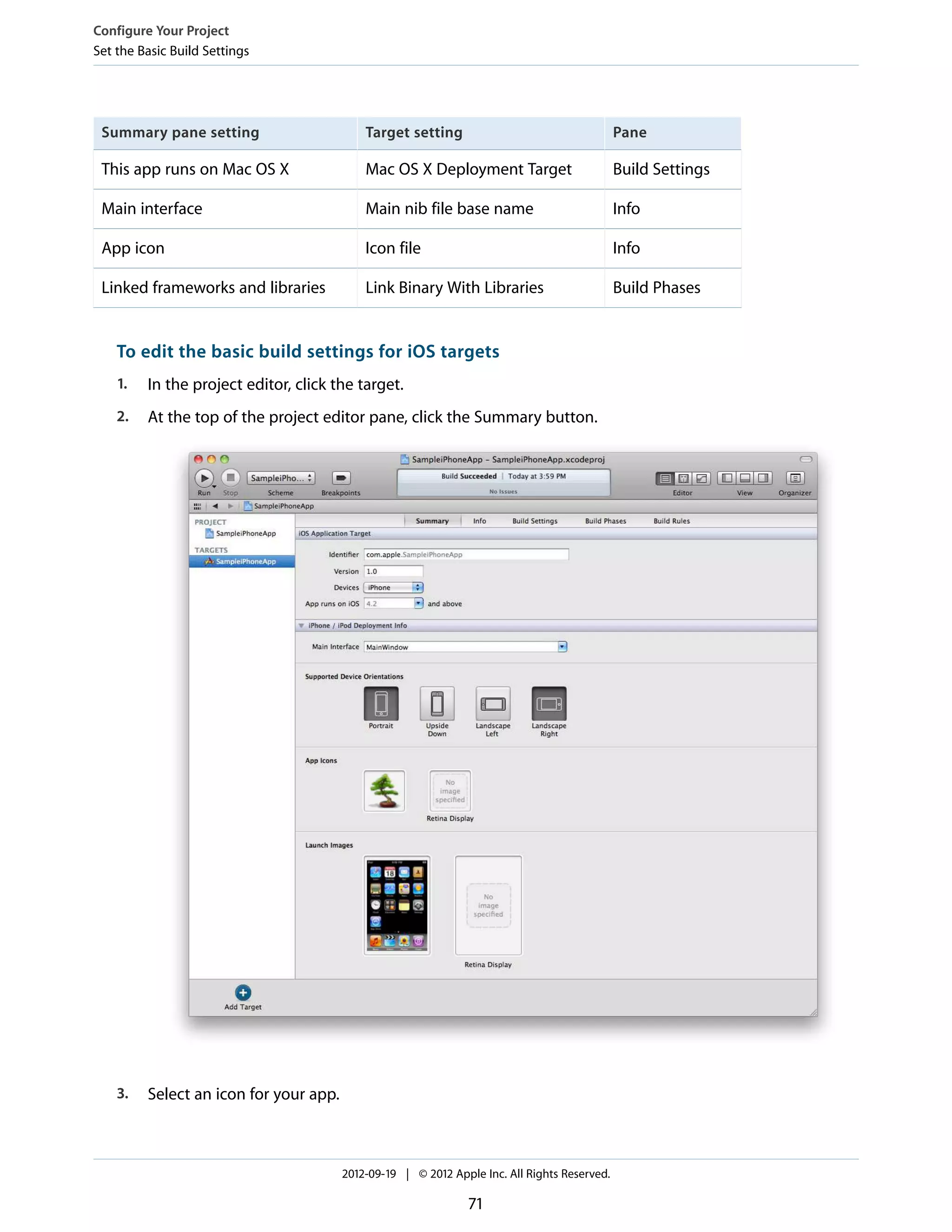Viewport: 952px width, 1232px height.
Task: Click the empty Retina Display launch image well
Action: point(489,905)
